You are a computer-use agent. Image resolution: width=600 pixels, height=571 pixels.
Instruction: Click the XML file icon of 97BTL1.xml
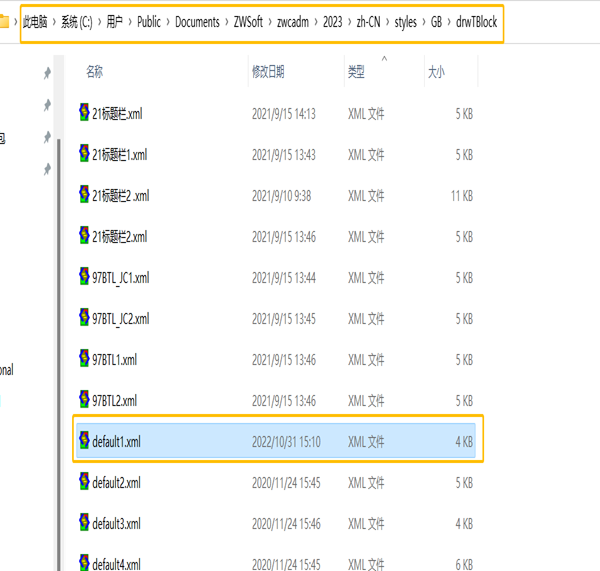pyautogui.click(x=84, y=358)
